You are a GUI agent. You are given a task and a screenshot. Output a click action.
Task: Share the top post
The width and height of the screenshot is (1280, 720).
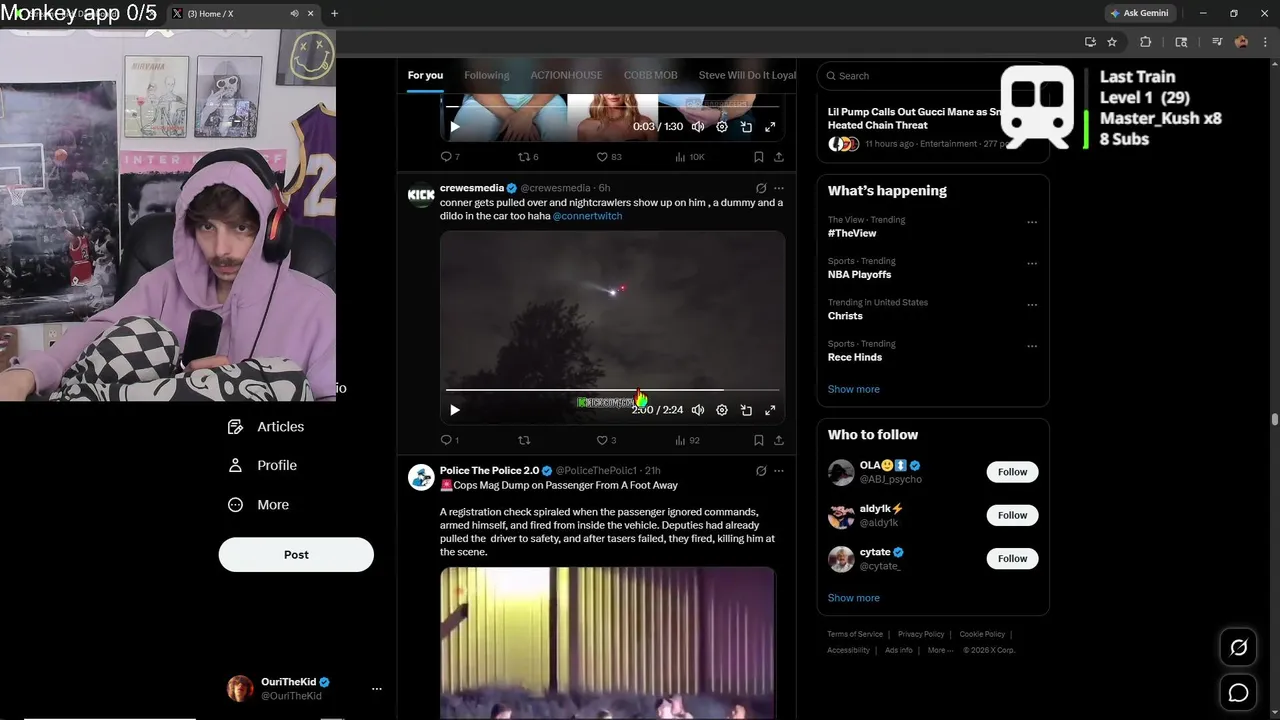779,157
